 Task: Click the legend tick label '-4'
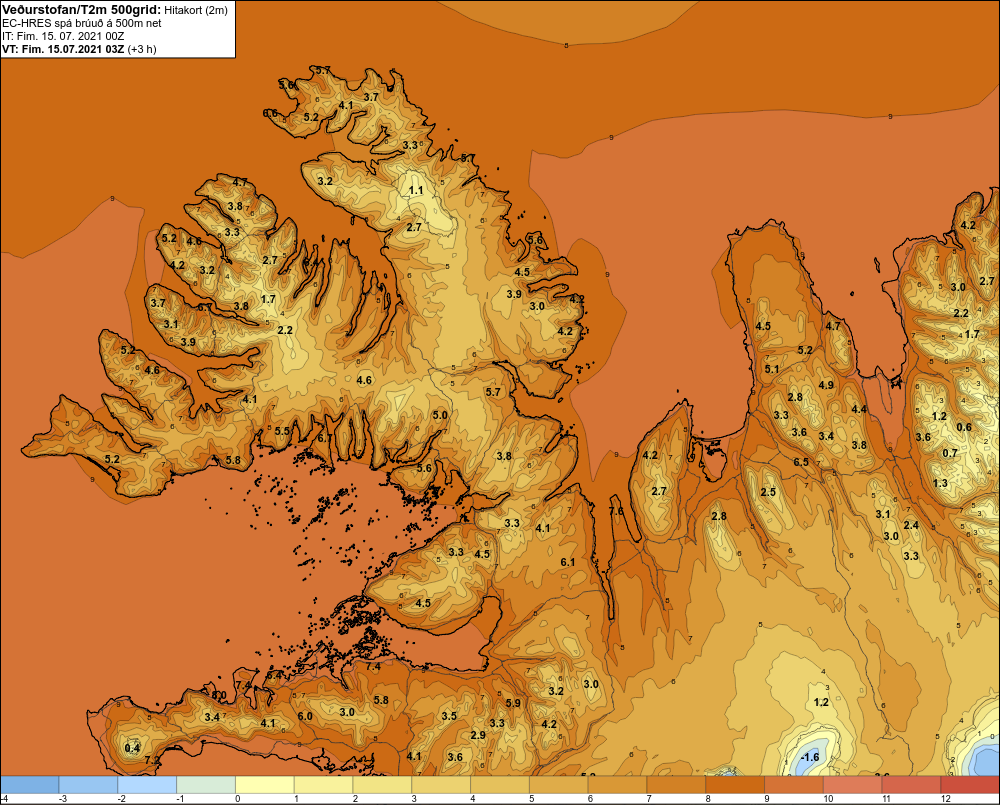coord(4,799)
